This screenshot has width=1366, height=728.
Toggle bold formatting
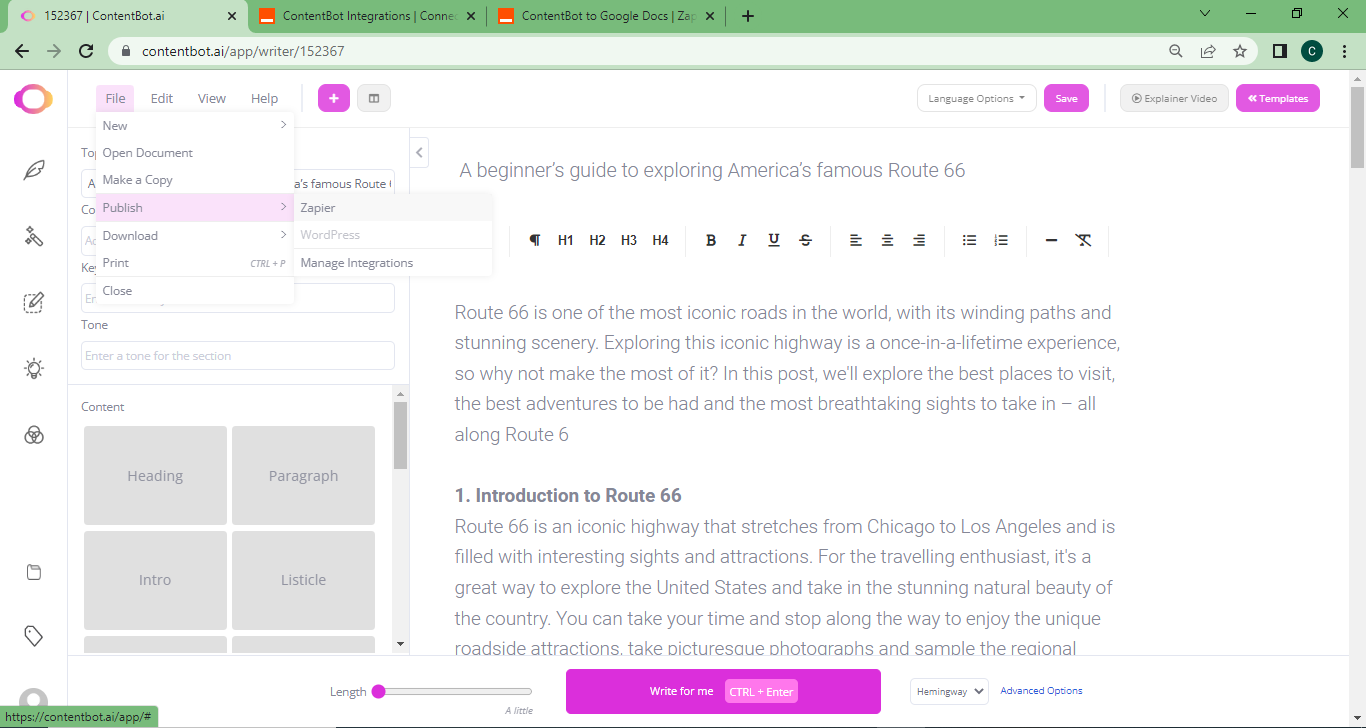point(711,240)
